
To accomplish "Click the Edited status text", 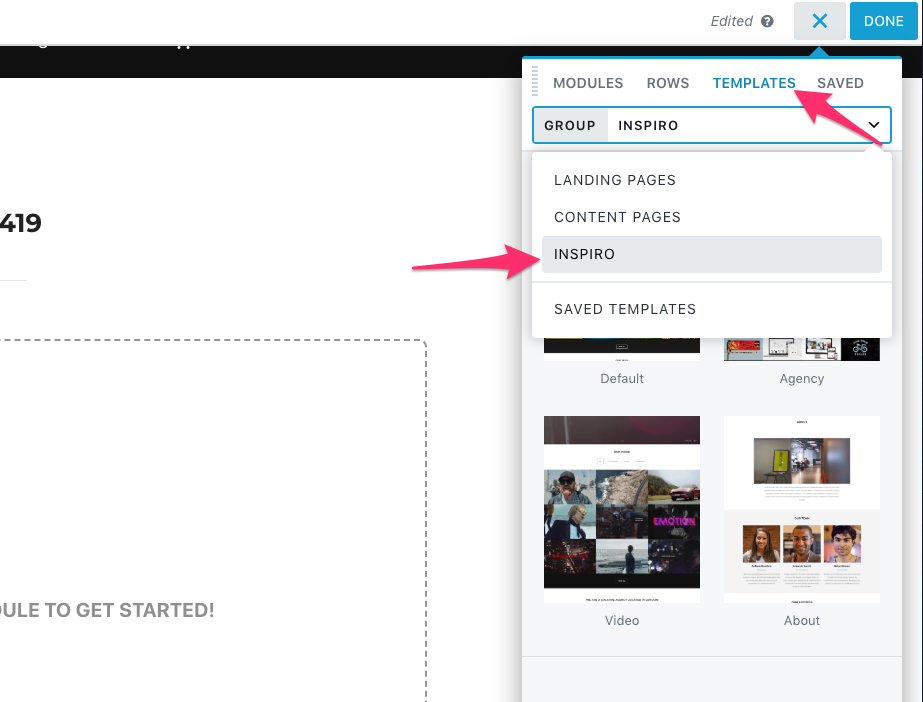I will click(x=732, y=21).
